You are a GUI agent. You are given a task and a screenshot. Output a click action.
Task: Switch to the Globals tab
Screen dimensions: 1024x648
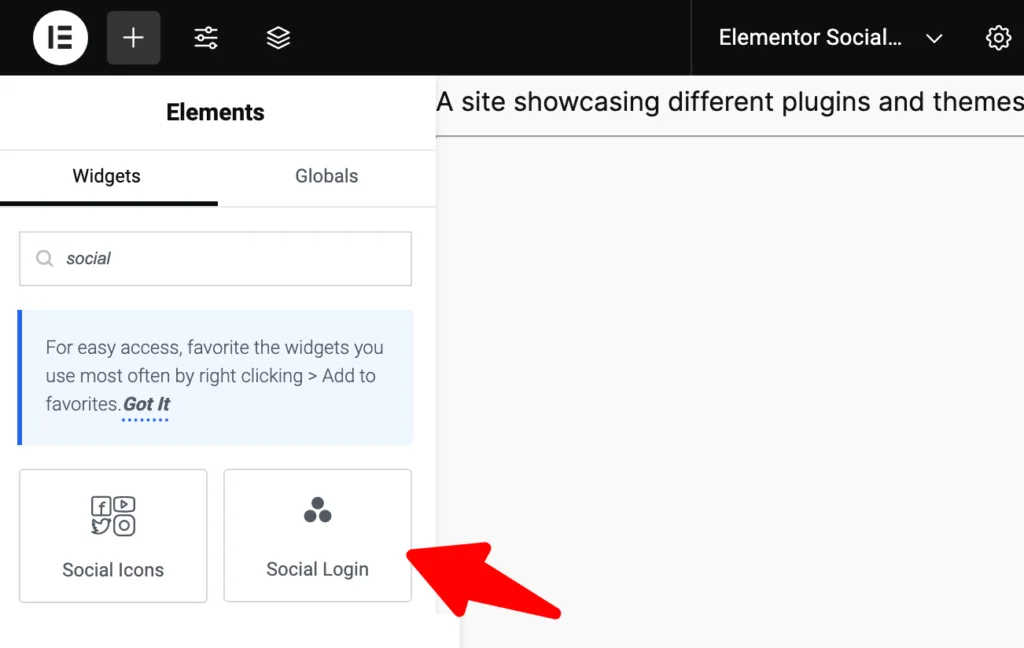(x=327, y=176)
